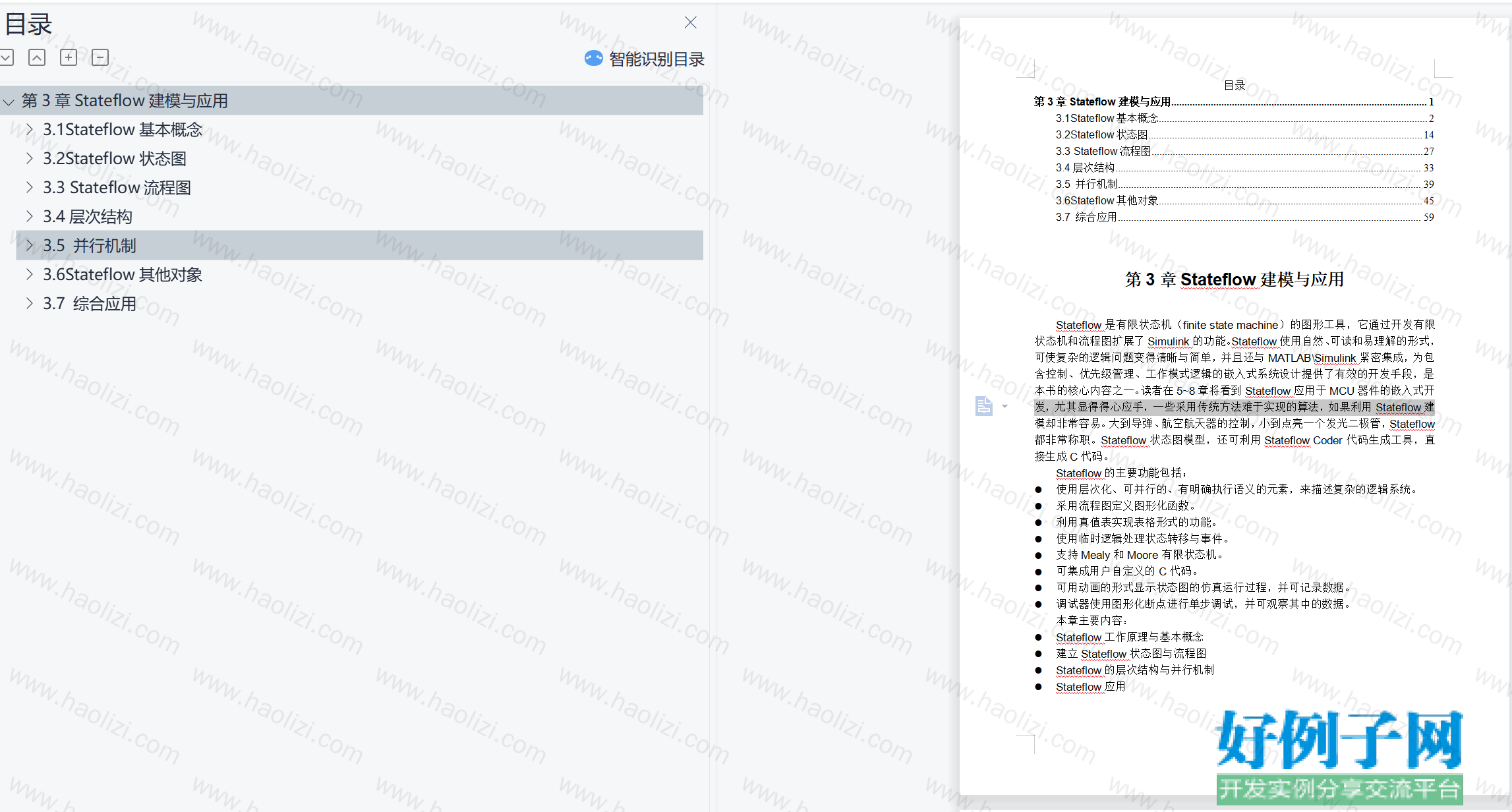Click the bullet 利用真值表实现表格形式的功能
The width and height of the screenshot is (1512, 812).
pyautogui.click(x=1137, y=522)
